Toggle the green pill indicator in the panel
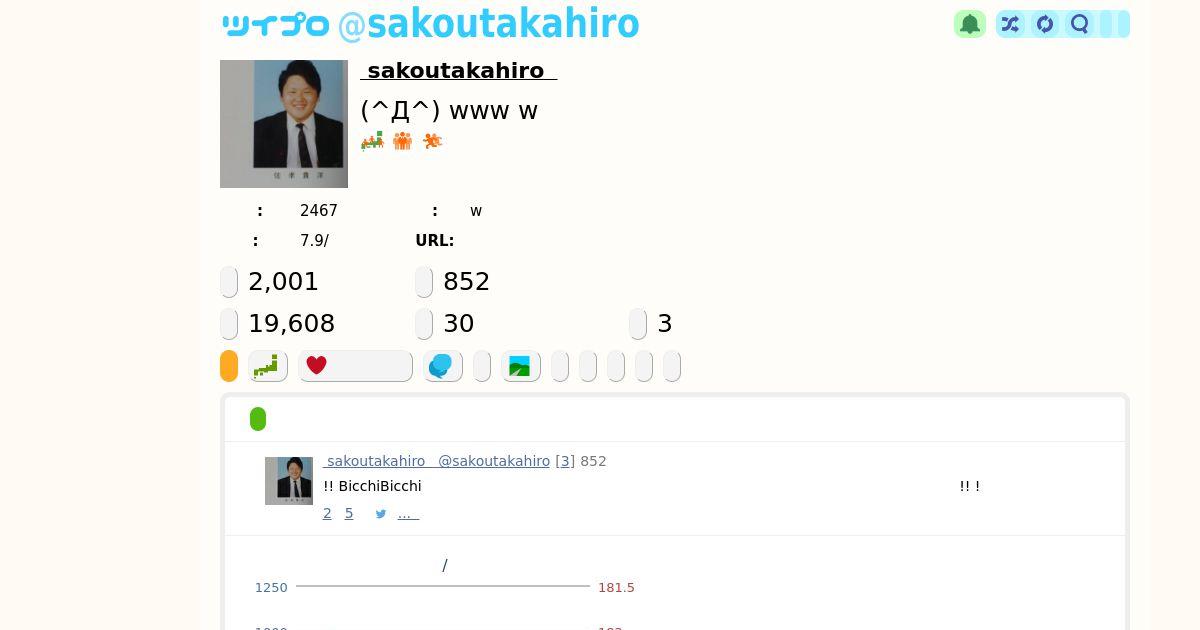Image resolution: width=1200 pixels, height=630 pixels. click(258, 419)
